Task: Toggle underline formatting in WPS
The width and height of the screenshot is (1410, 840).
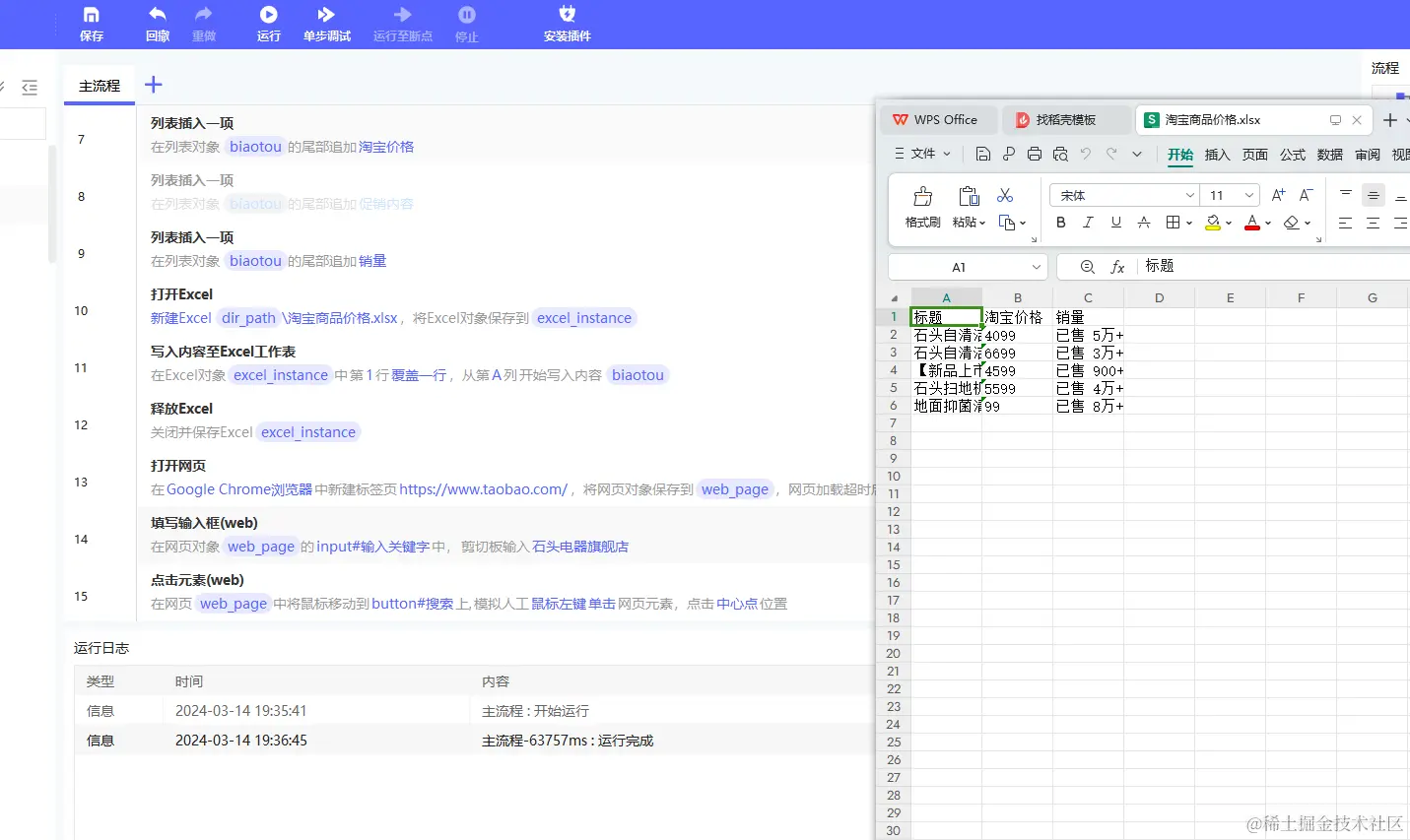Action: 1116,223
